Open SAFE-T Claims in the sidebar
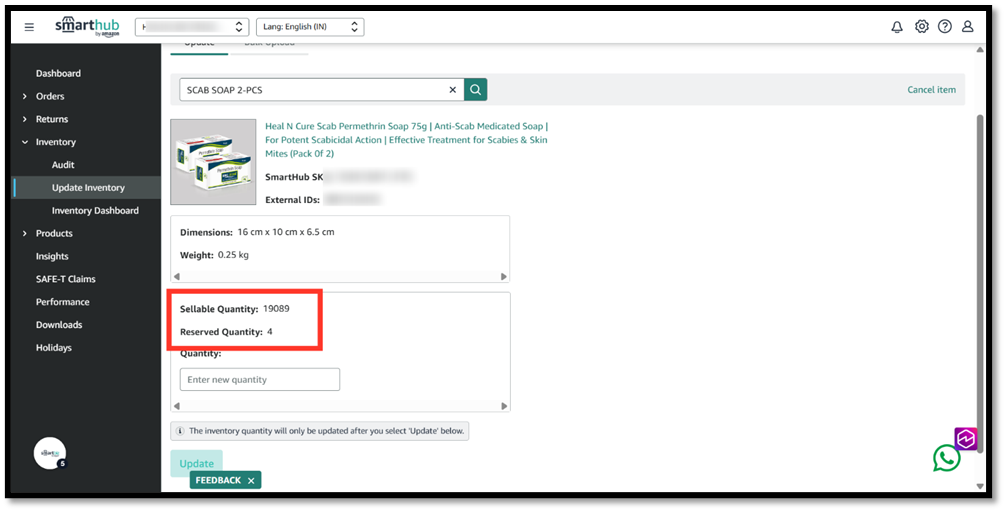 (65, 279)
